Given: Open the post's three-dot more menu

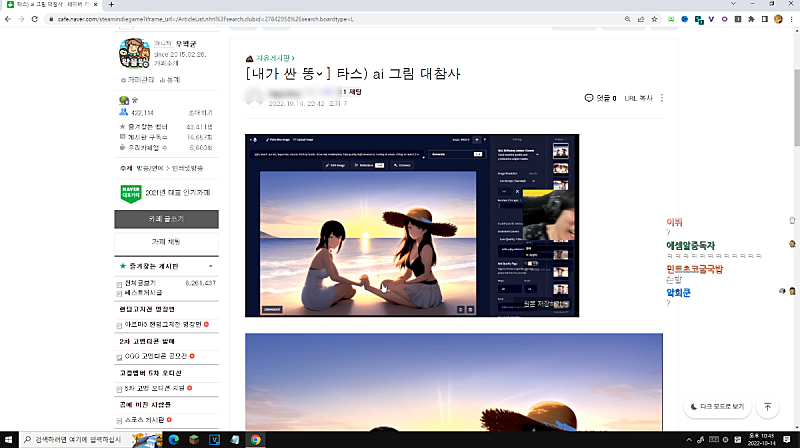Looking at the screenshot, I should click(x=662, y=98).
